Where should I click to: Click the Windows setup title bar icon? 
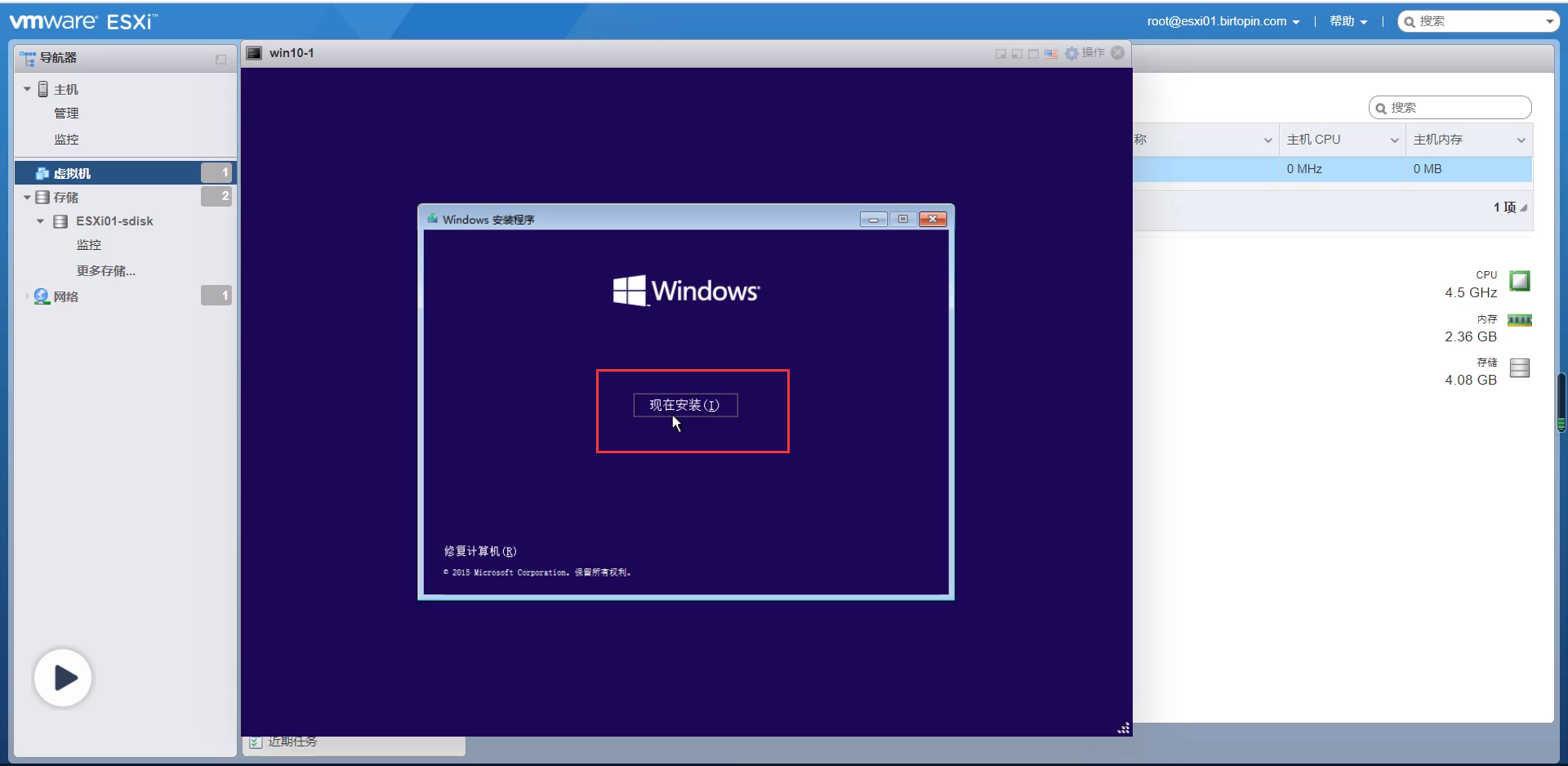point(432,219)
